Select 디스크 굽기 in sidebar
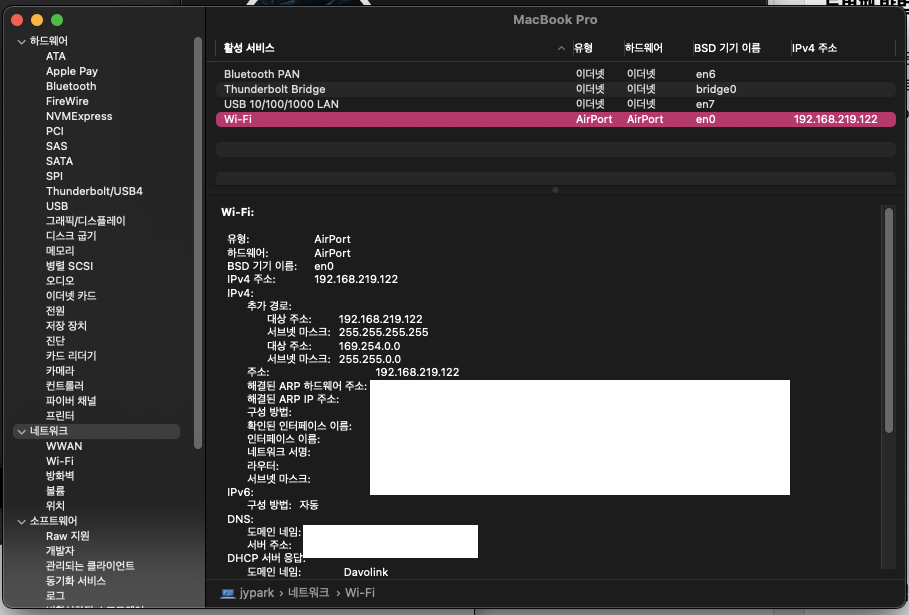909x615 pixels. coord(71,236)
